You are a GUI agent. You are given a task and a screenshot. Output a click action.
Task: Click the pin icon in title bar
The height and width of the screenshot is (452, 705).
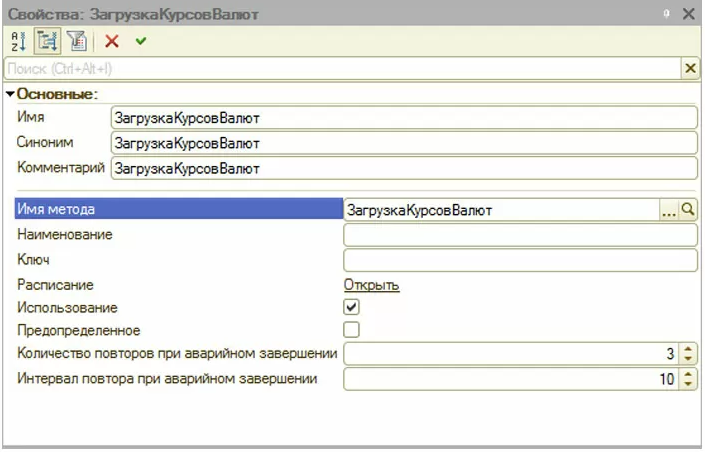[x=666, y=14]
